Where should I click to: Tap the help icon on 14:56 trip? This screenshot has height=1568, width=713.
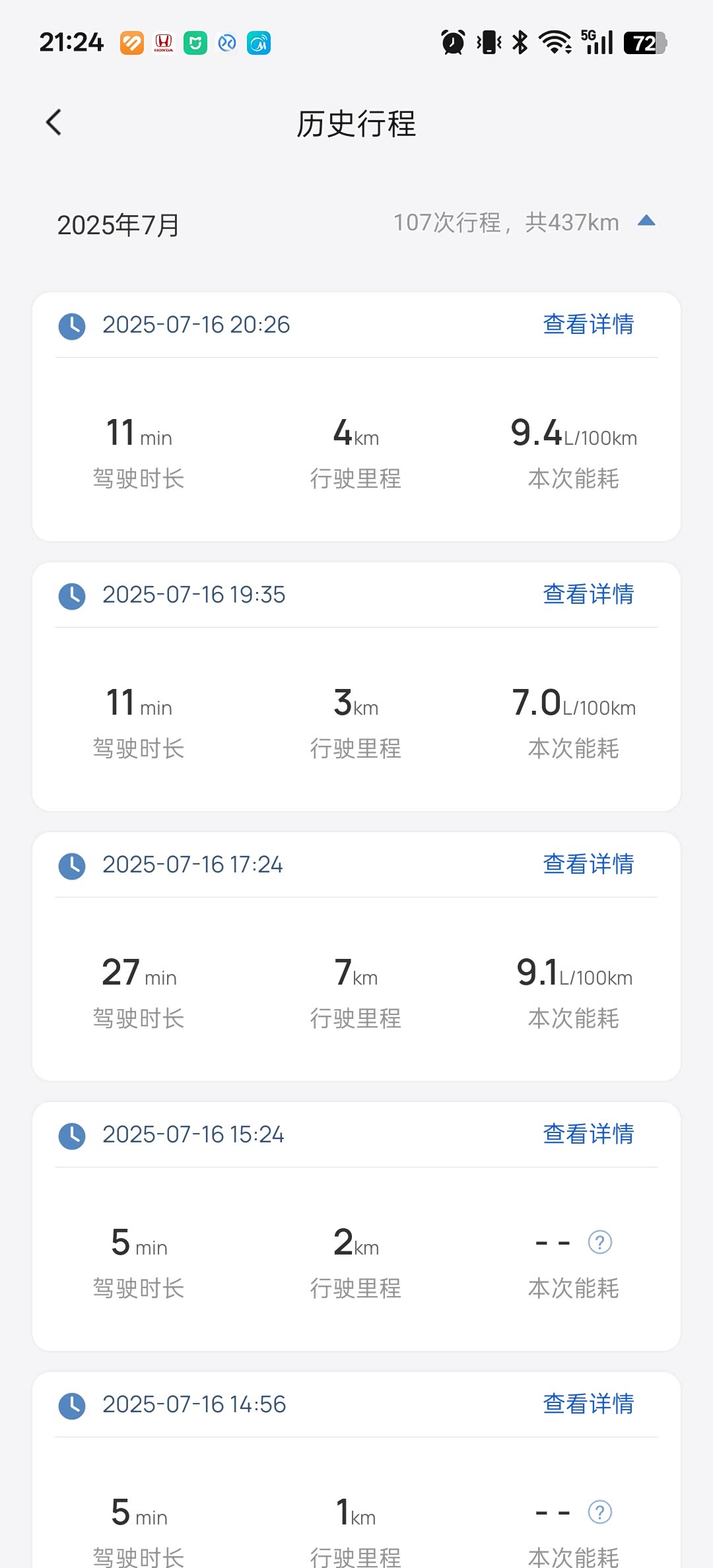(x=599, y=1513)
